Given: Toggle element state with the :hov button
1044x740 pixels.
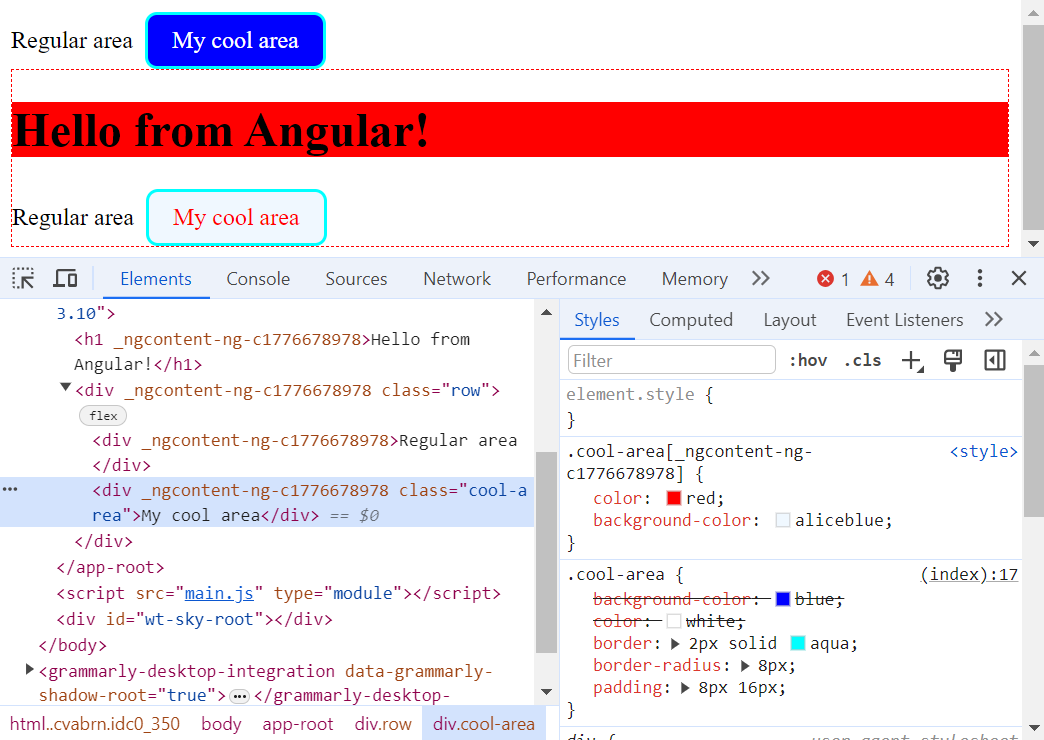Looking at the screenshot, I should pos(807,360).
